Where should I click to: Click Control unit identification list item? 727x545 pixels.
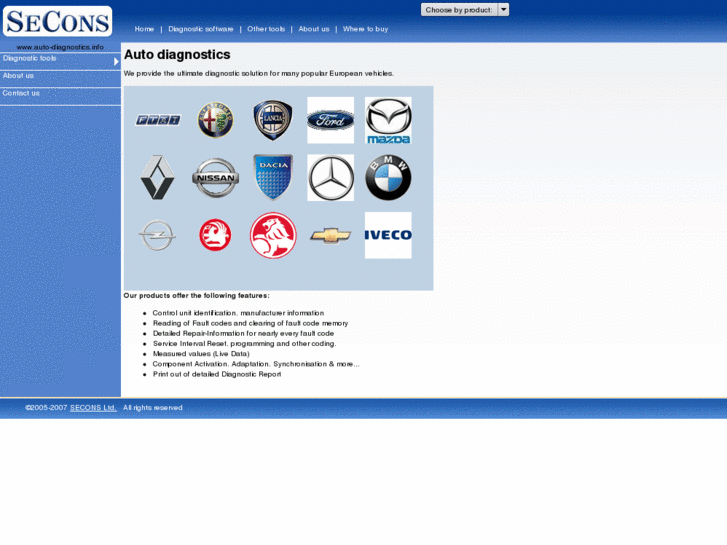[238, 313]
